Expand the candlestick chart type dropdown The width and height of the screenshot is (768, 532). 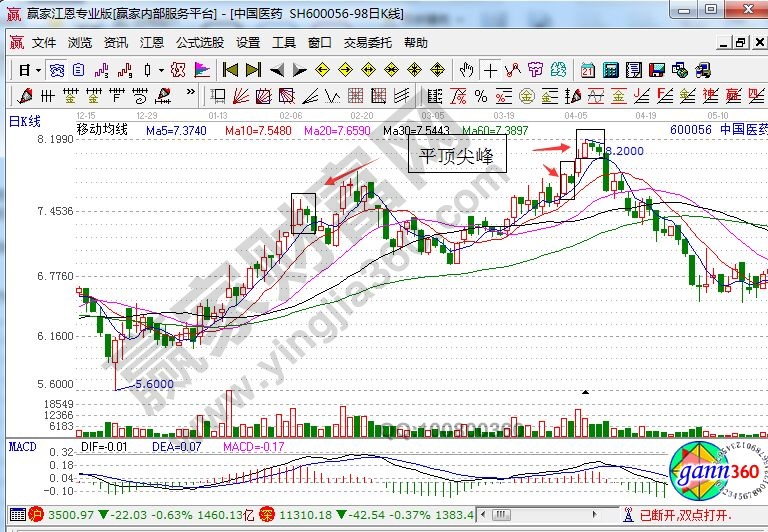coord(160,70)
